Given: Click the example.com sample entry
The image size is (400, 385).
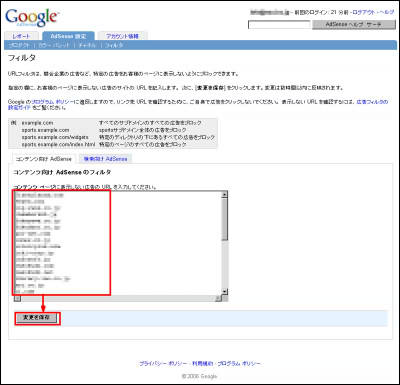Looking at the screenshot, I should click(37, 123).
